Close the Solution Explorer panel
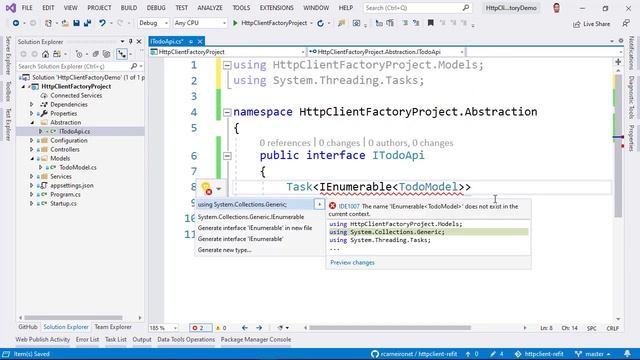This screenshot has width=640, height=360. pos(139,42)
